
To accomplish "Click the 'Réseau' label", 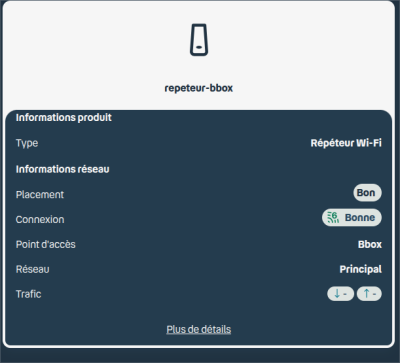I will pyautogui.click(x=33, y=269).
